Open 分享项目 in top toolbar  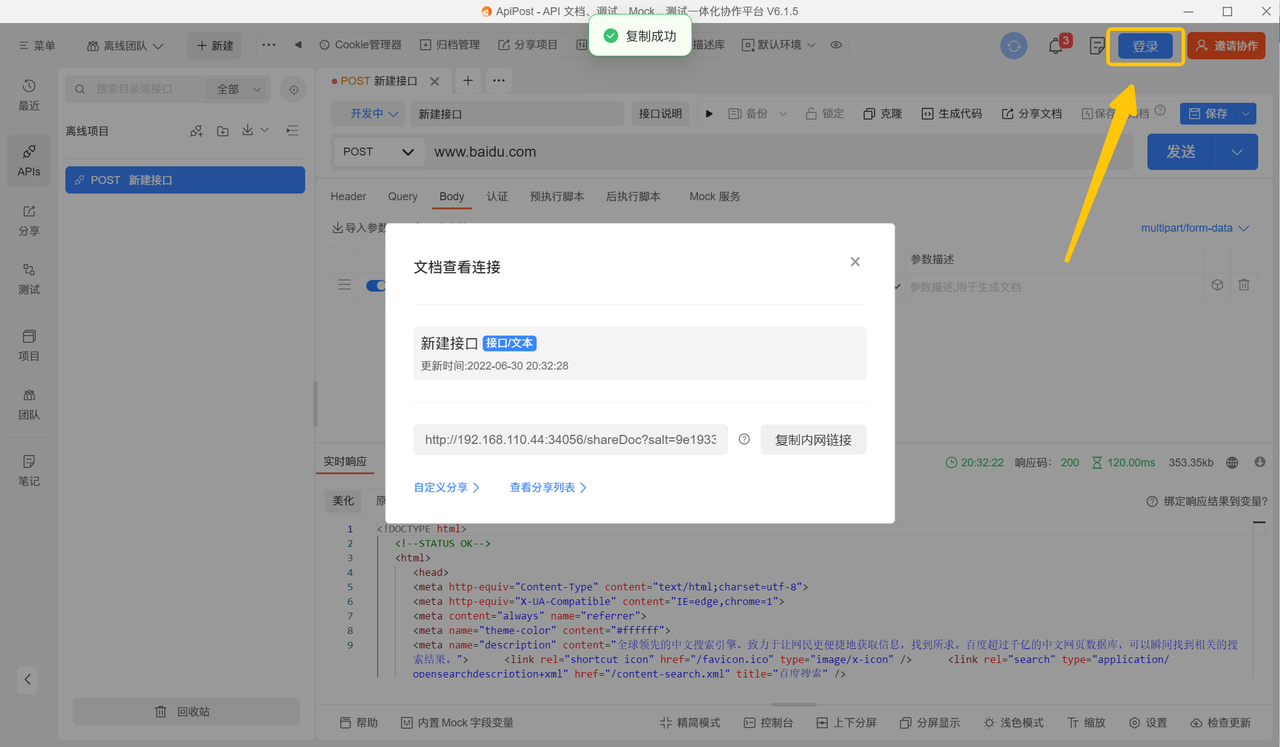[x=527, y=45]
